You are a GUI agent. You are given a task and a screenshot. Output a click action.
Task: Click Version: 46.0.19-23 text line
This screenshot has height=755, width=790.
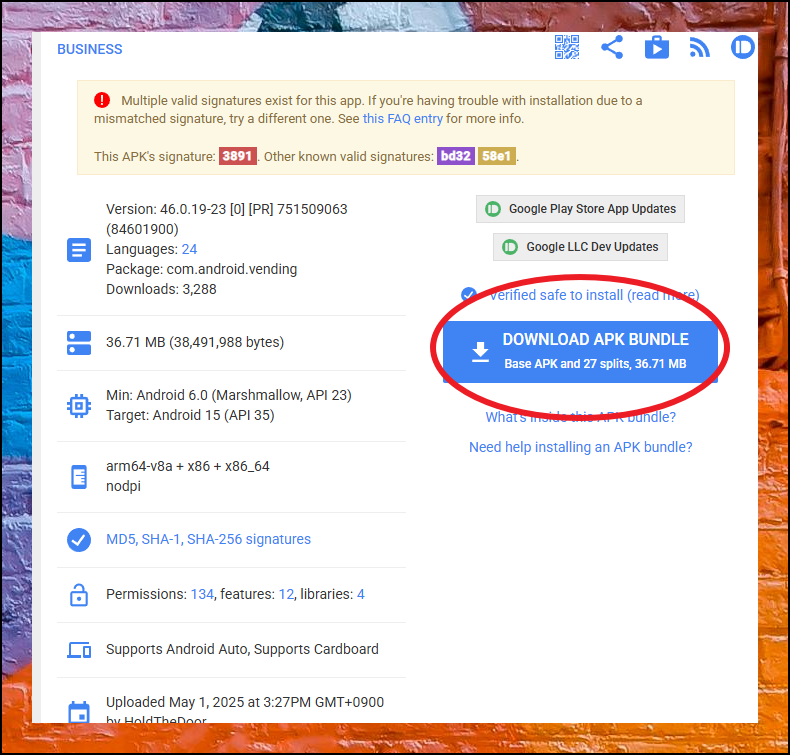(227, 209)
